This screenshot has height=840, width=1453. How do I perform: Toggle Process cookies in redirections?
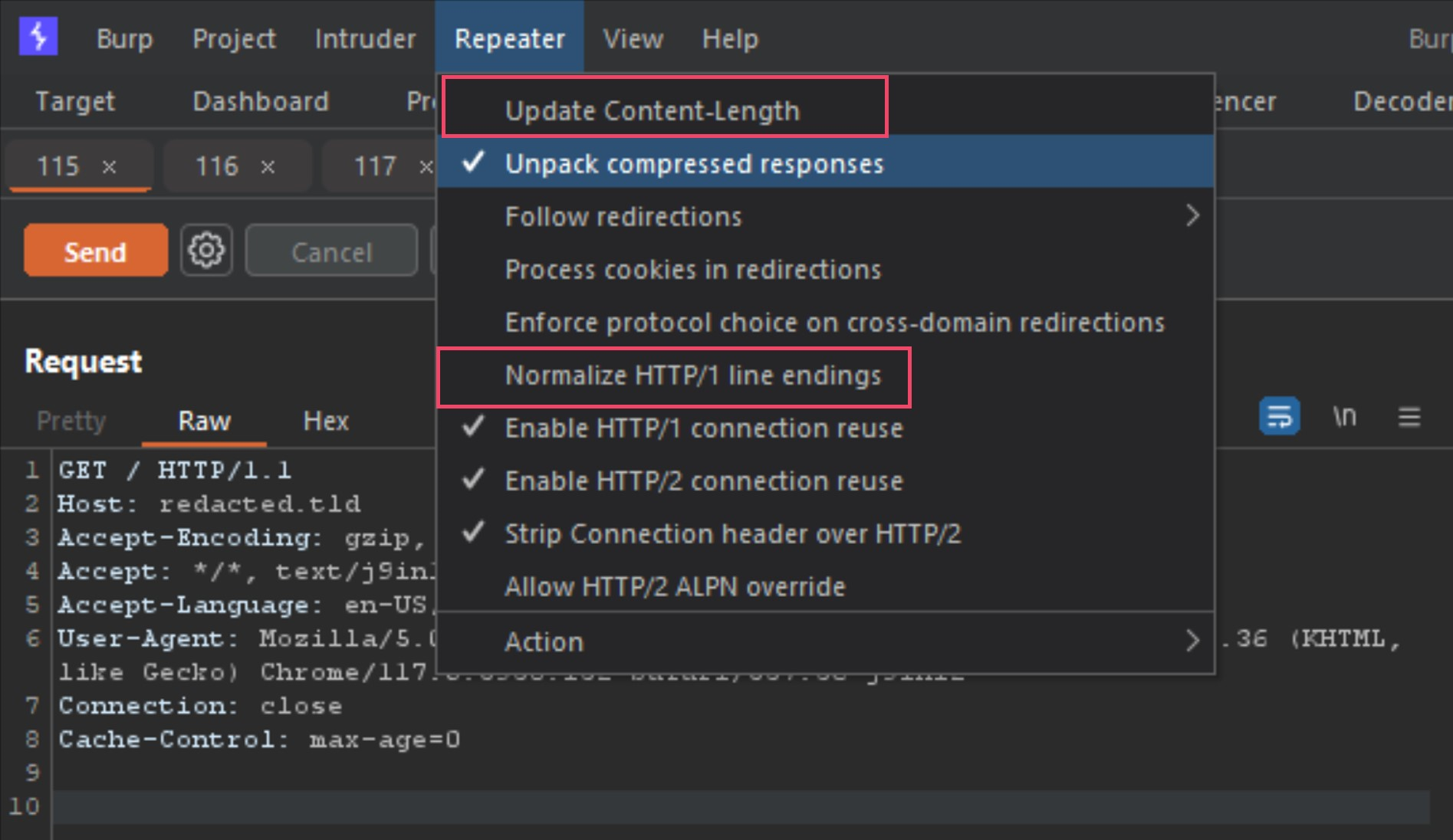826,269
